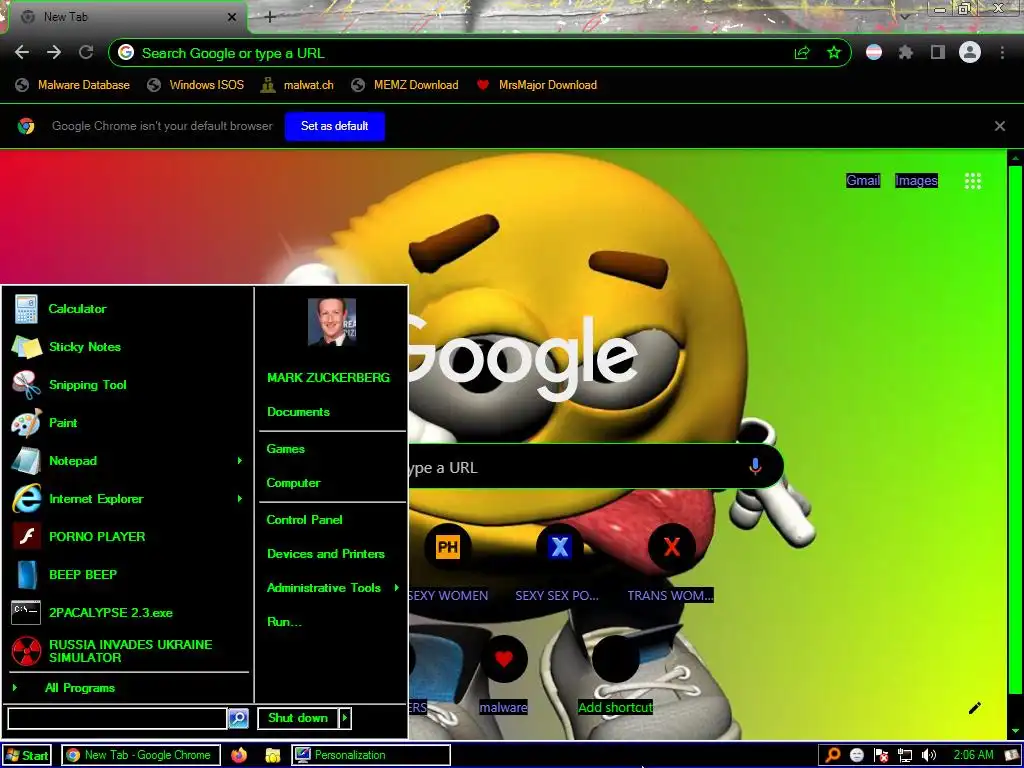Click the volume speaker tray icon

pyautogui.click(x=929, y=756)
